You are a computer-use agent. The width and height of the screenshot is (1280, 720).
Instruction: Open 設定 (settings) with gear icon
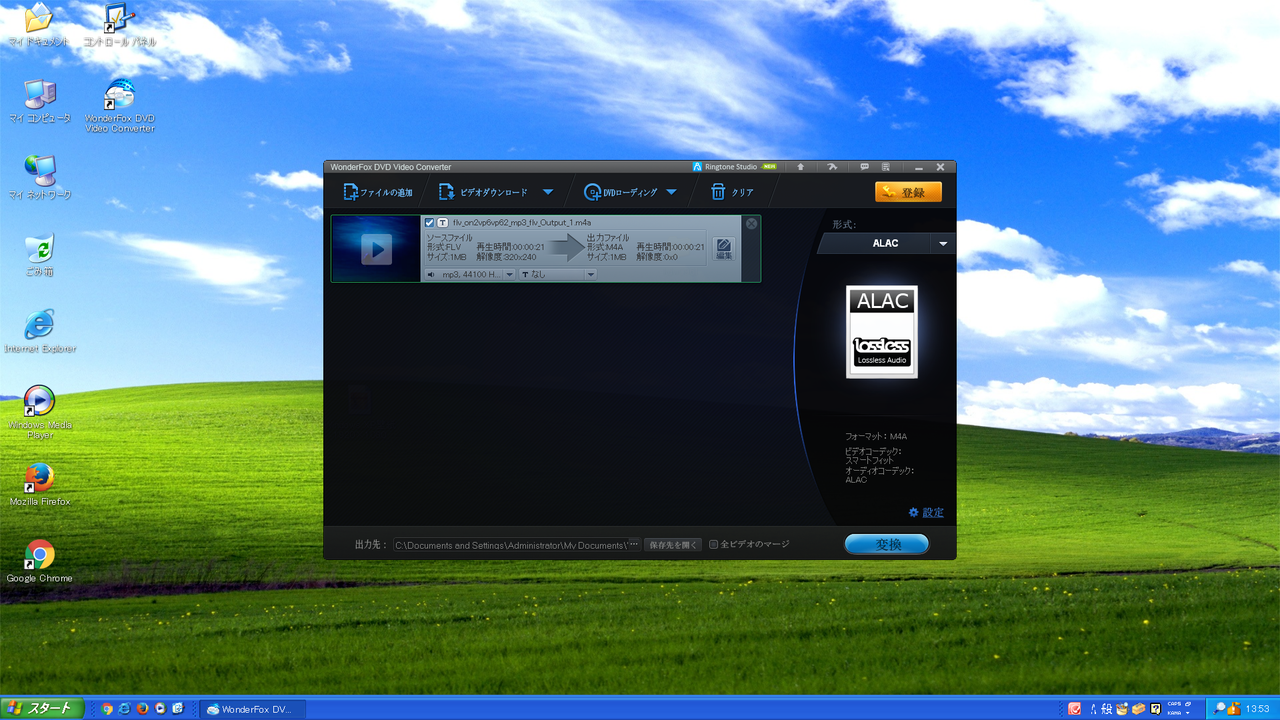926,513
